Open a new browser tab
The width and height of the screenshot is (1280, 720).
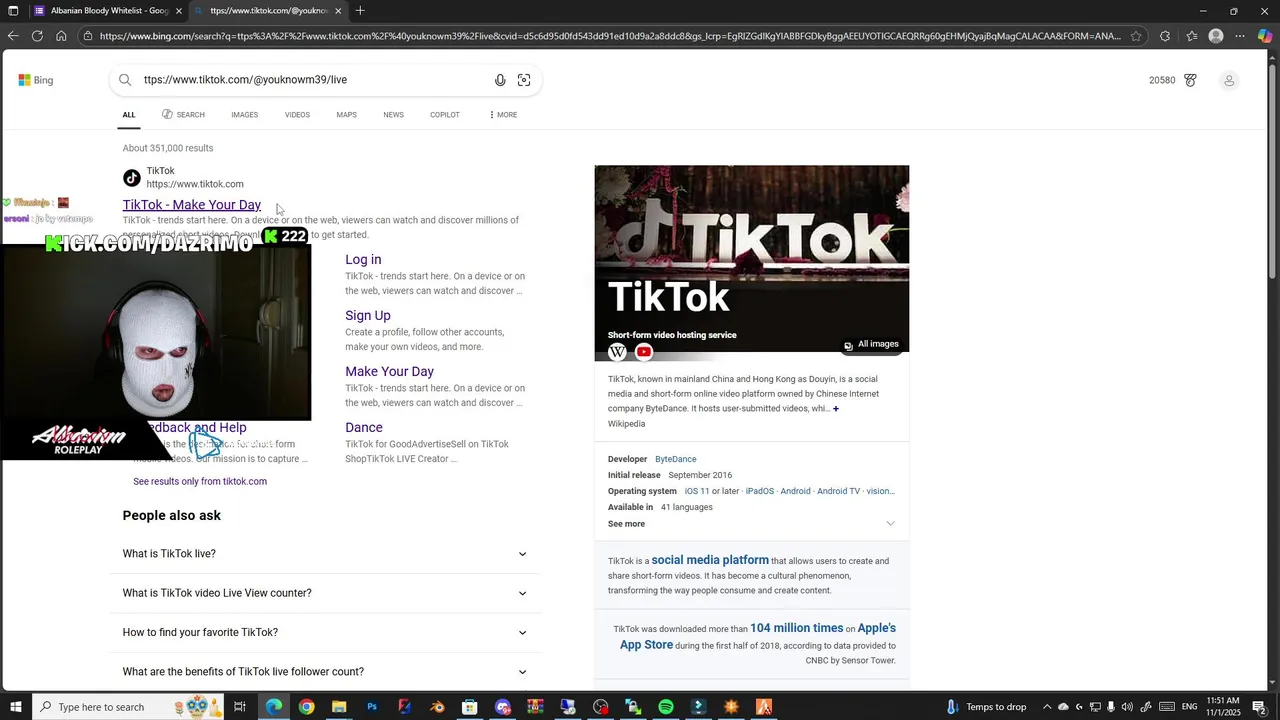coord(360,11)
